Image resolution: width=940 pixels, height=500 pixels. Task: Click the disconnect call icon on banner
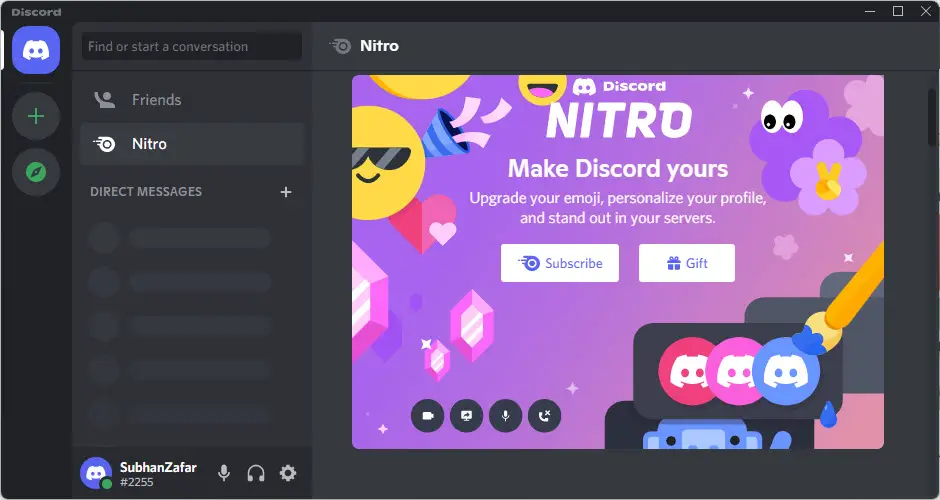pyautogui.click(x=544, y=415)
